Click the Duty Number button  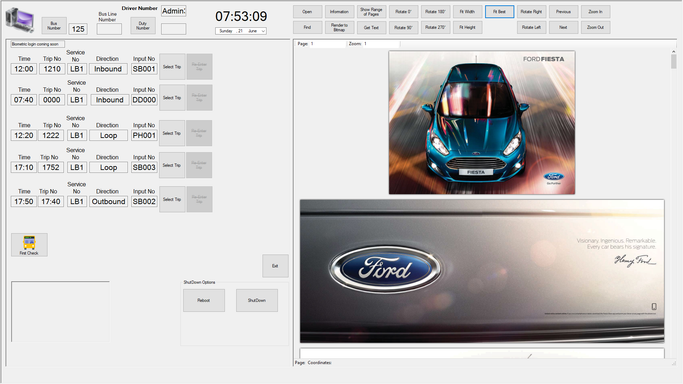click(143, 26)
